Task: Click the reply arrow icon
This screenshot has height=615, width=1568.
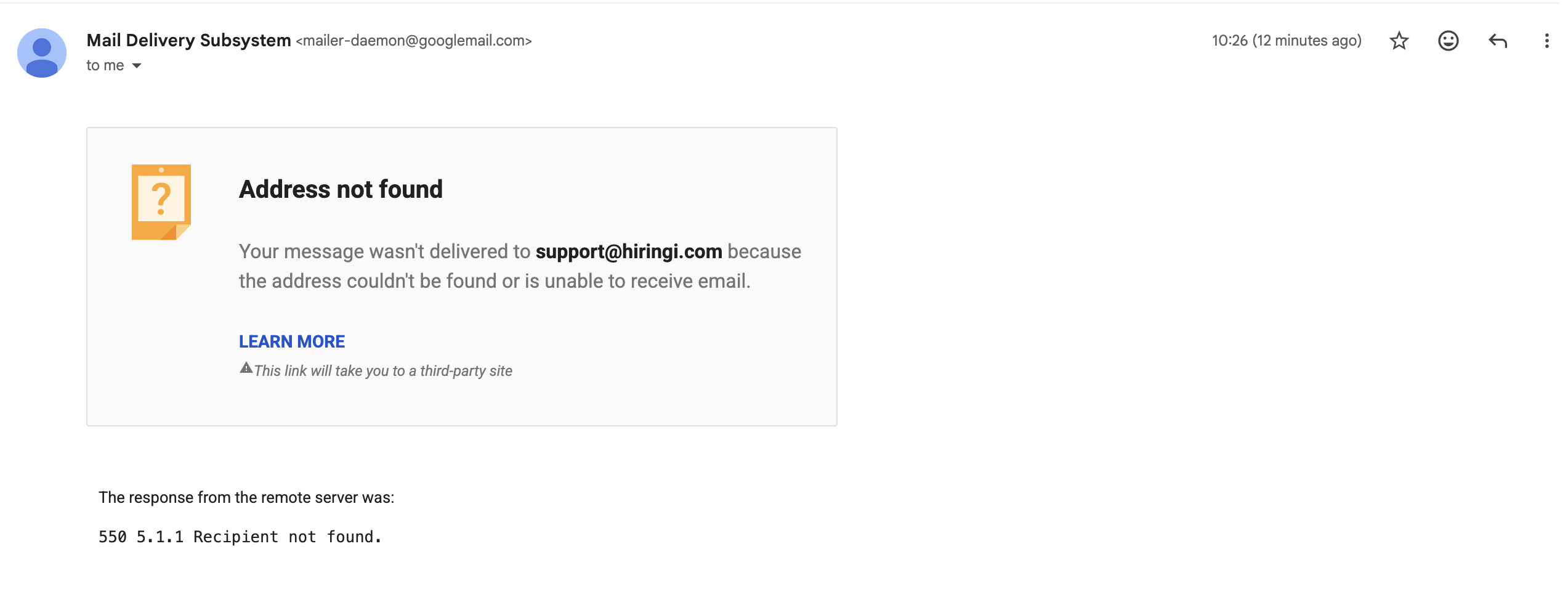Action: [x=1497, y=41]
